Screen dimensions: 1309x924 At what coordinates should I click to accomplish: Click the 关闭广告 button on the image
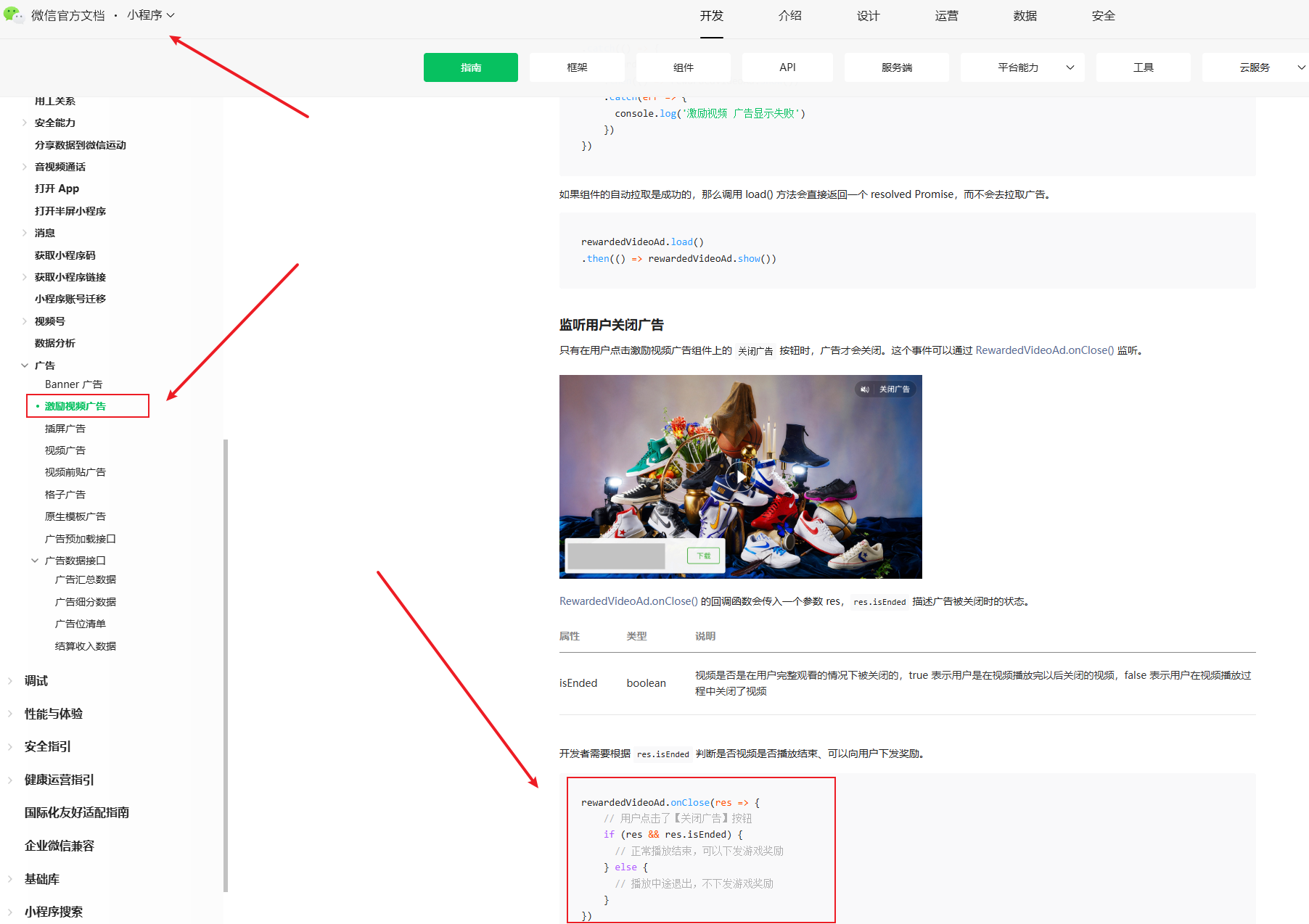(x=895, y=389)
